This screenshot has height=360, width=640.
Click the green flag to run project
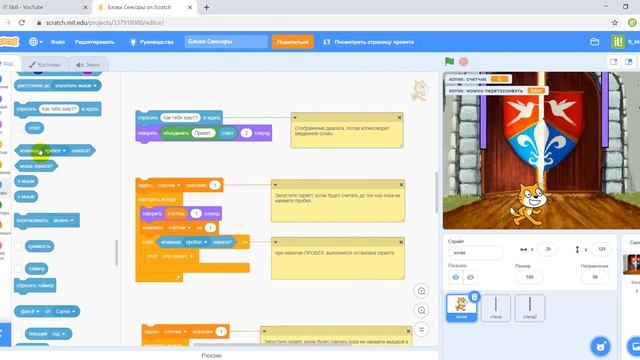pos(449,62)
